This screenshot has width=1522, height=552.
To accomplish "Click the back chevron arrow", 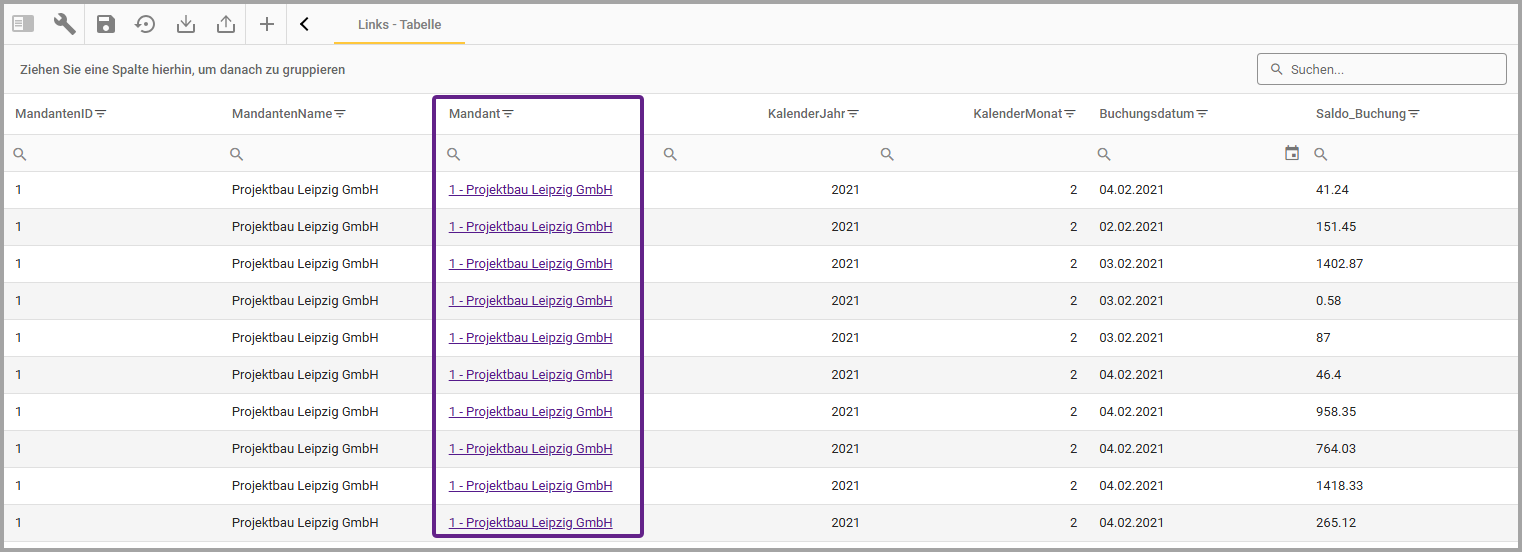I will pyautogui.click(x=304, y=24).
